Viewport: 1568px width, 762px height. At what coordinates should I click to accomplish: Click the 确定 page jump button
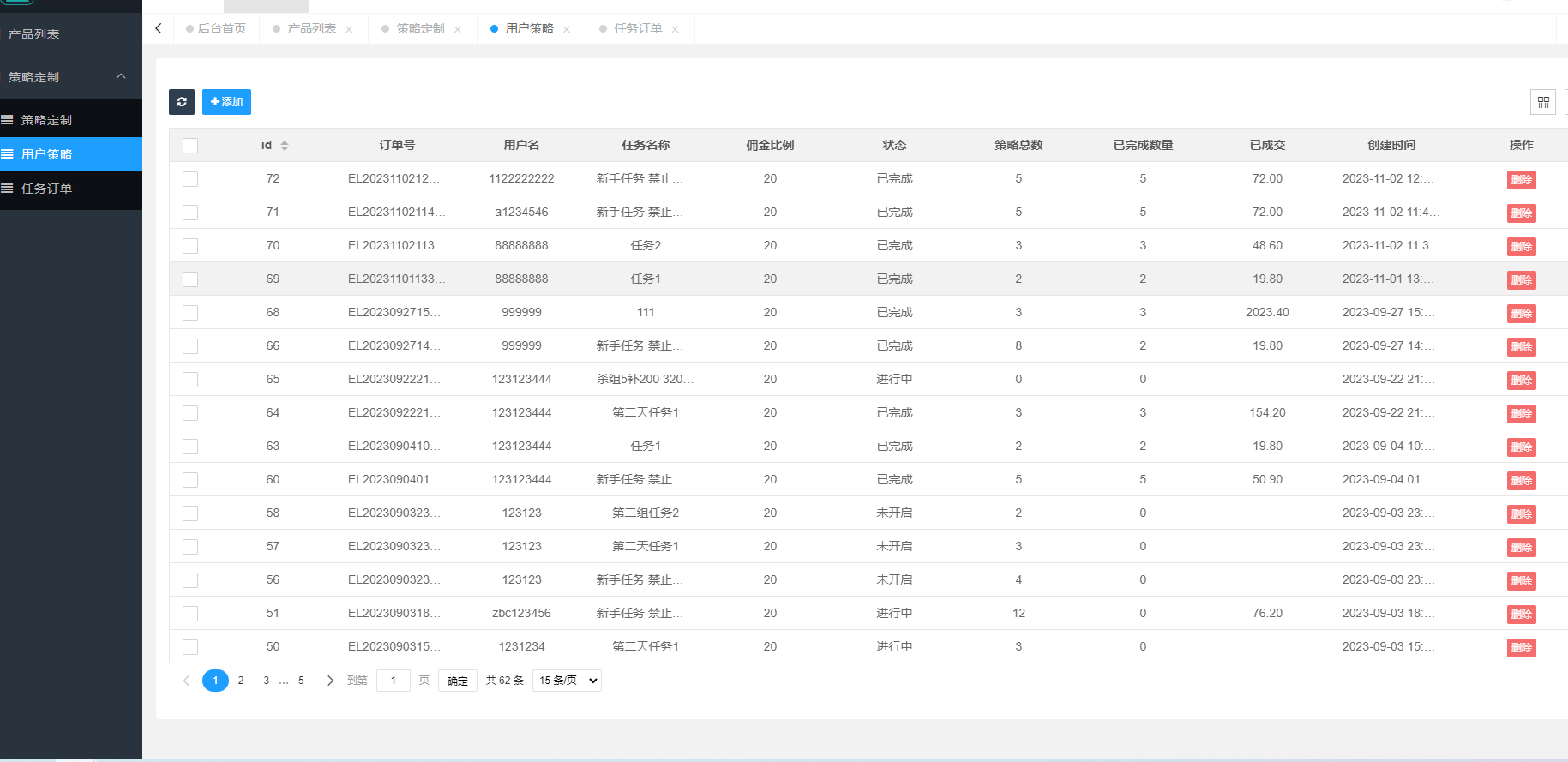pyautogui.click(x=458, y=681)
